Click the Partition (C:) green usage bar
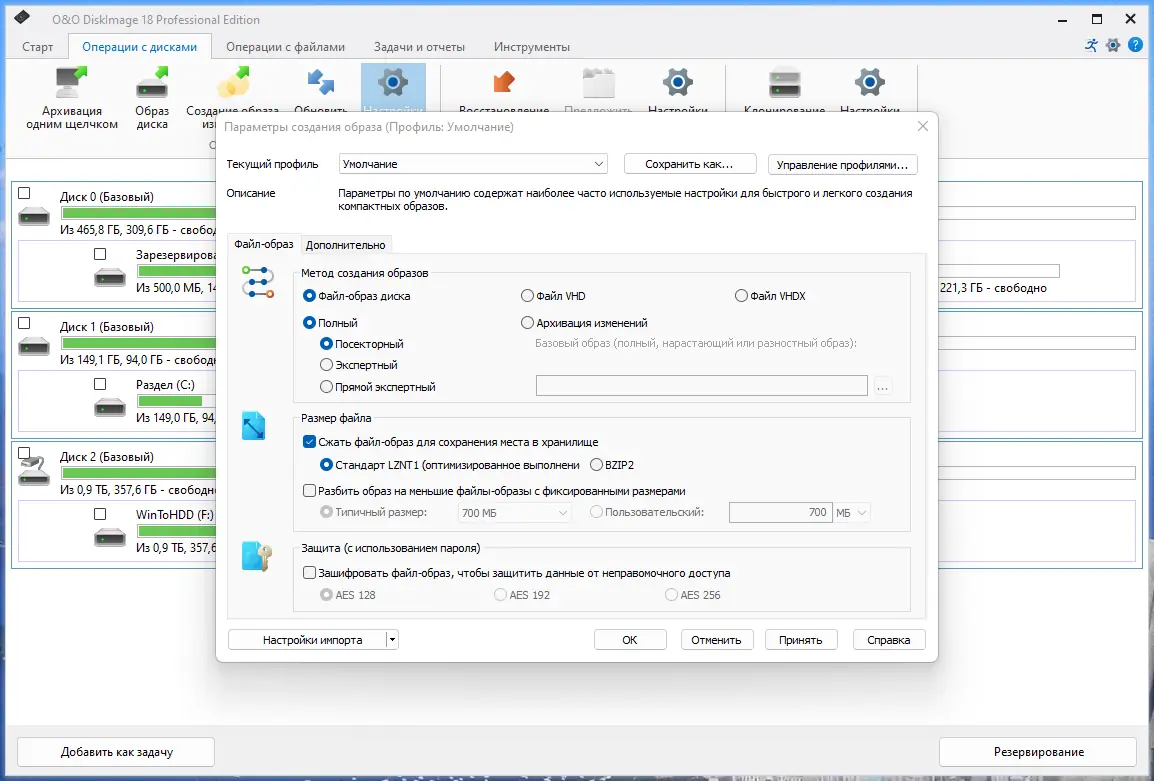Image resolution: width=1154 pixels, height=781 pixels. 170,401
